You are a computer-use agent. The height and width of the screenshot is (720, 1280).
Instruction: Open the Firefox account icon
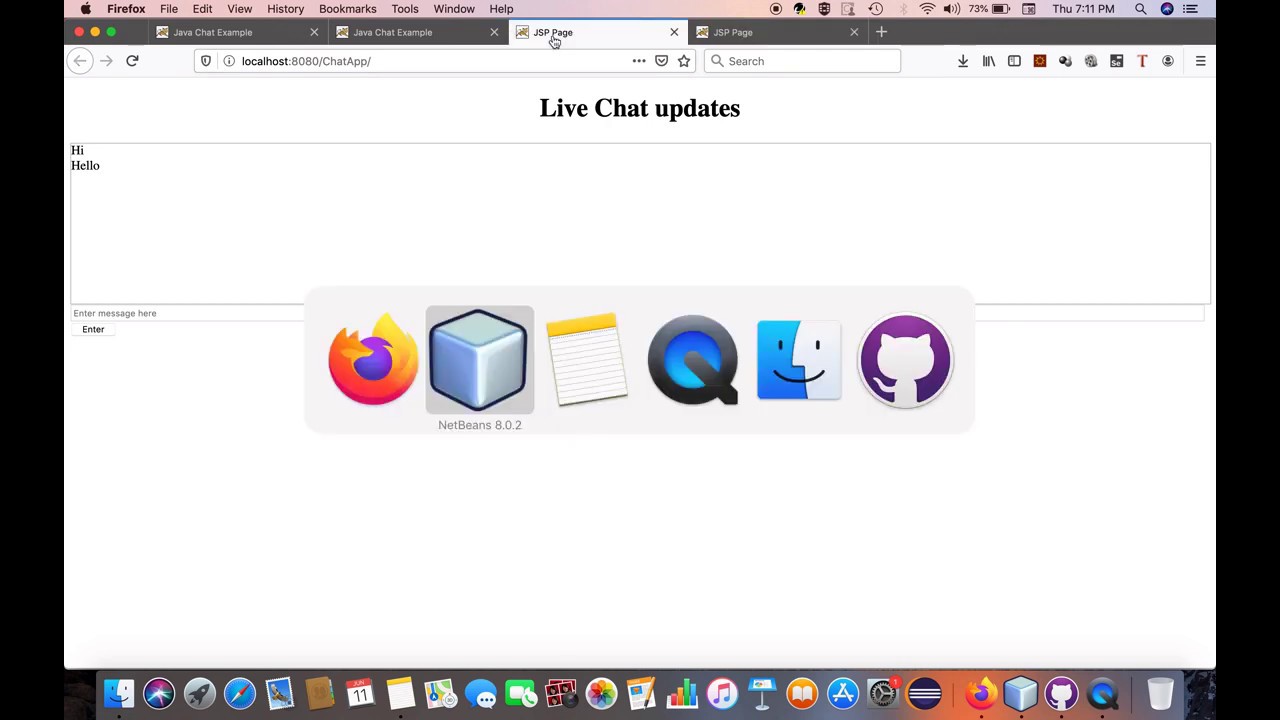tap(1167, 61)
